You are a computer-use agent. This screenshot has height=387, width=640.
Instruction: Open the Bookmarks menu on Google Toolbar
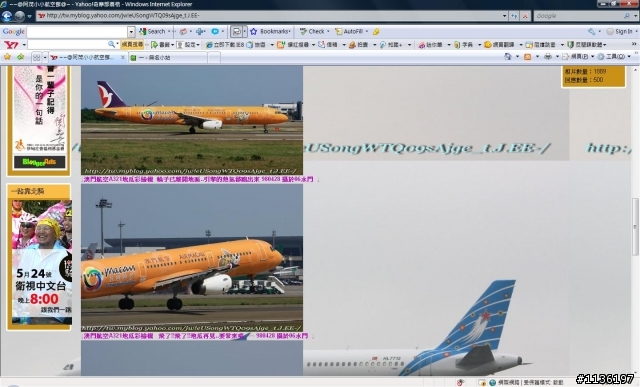pos(275,31)
